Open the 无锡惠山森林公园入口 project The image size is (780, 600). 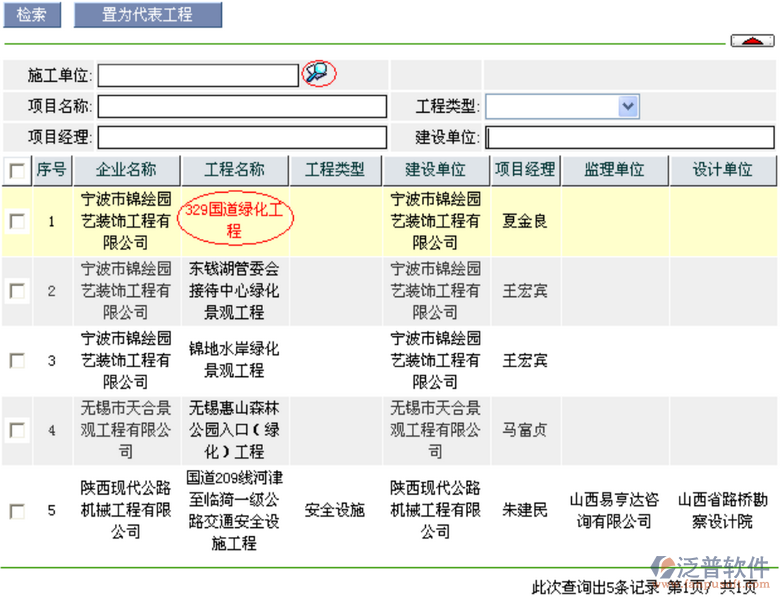pyautogui.click(x=234, y=430)
